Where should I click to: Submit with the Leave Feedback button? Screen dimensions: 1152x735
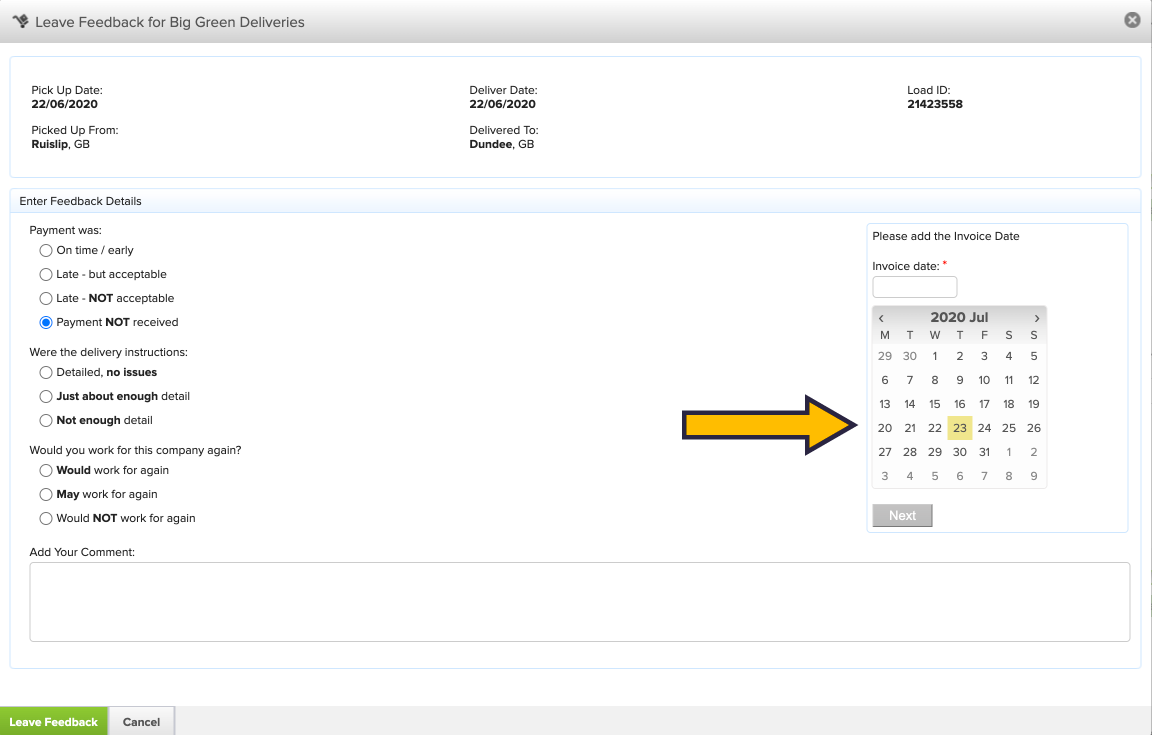[x=54, y=722]
